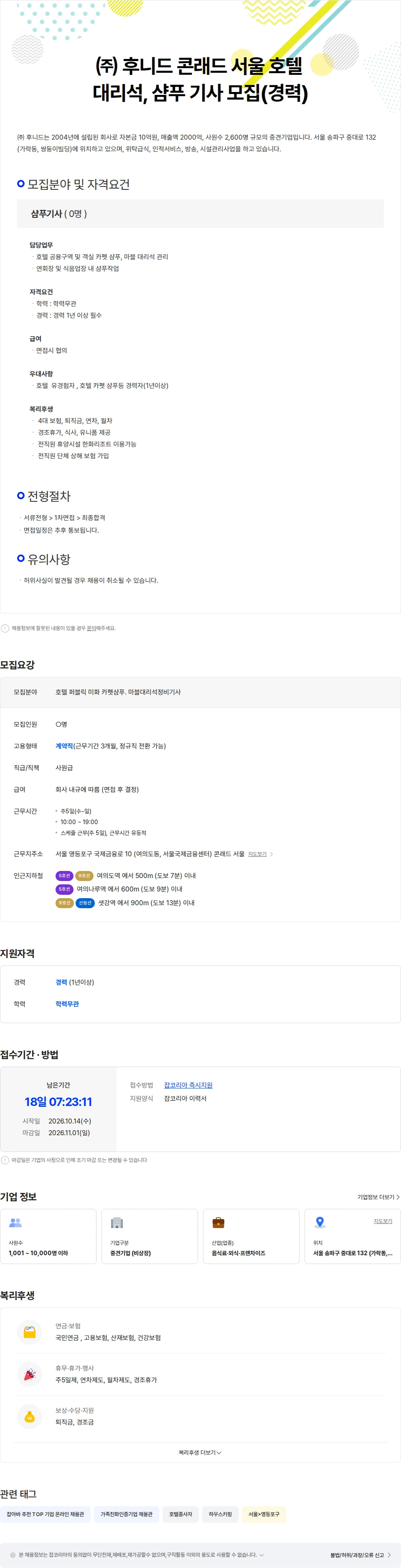Open 불법/허위/과장/오류 신고 link

coord(360,1555)
